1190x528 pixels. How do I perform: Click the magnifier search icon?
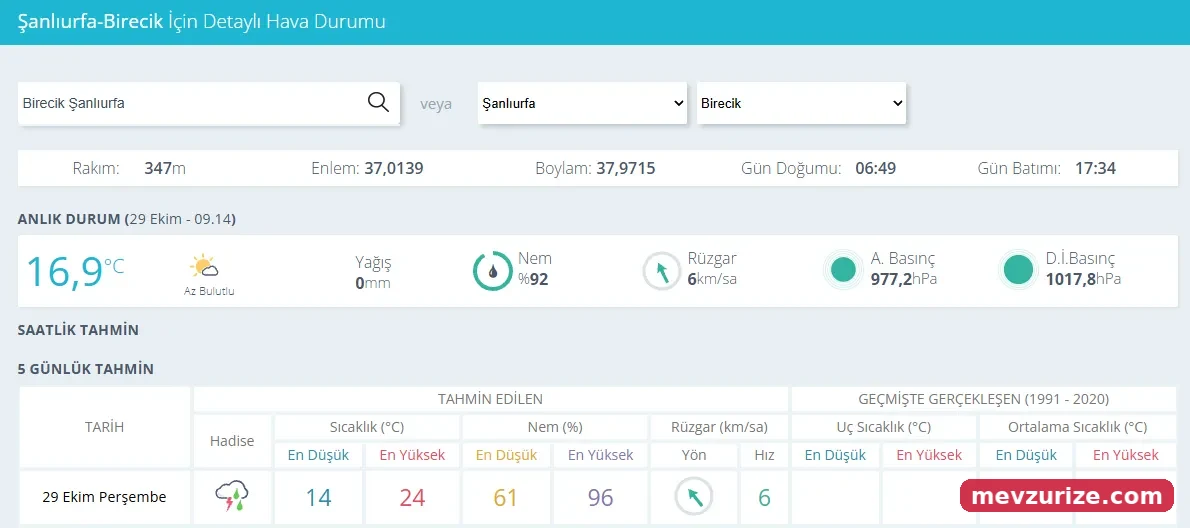pos(378,102)
